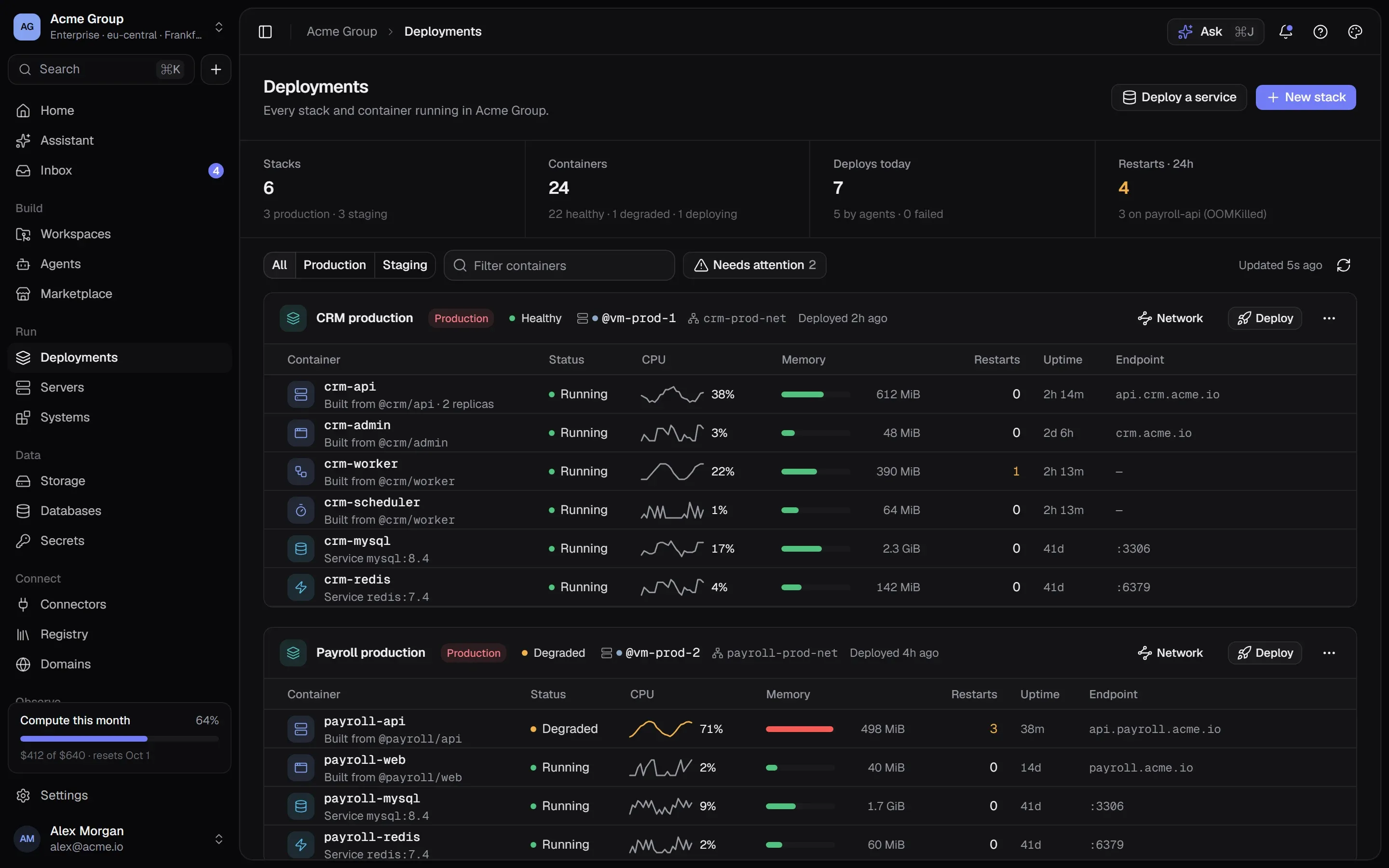Open Inbox in the sidebar
The width and height of the screenshot is (1389, 868).
pos(120,171)
